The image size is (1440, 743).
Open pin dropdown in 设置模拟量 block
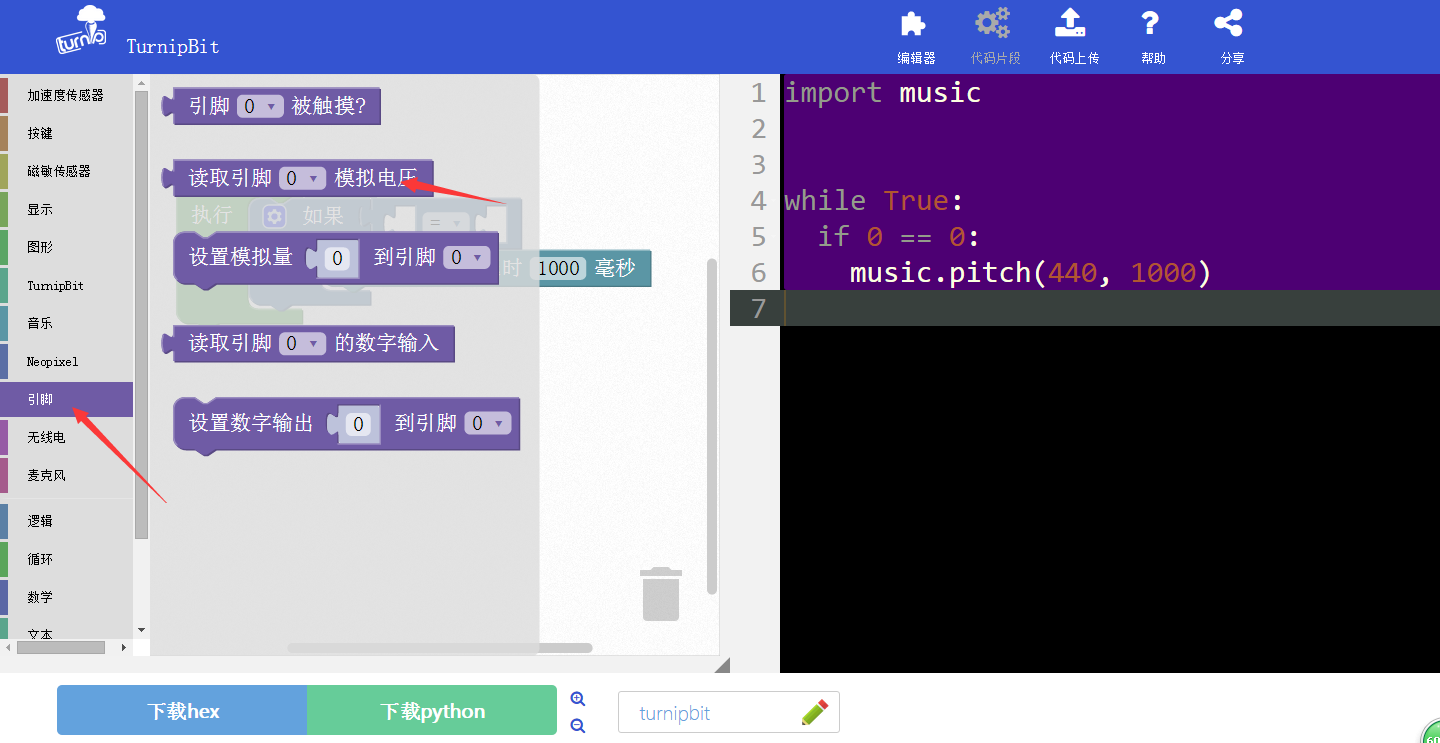[x=467, y=258]
